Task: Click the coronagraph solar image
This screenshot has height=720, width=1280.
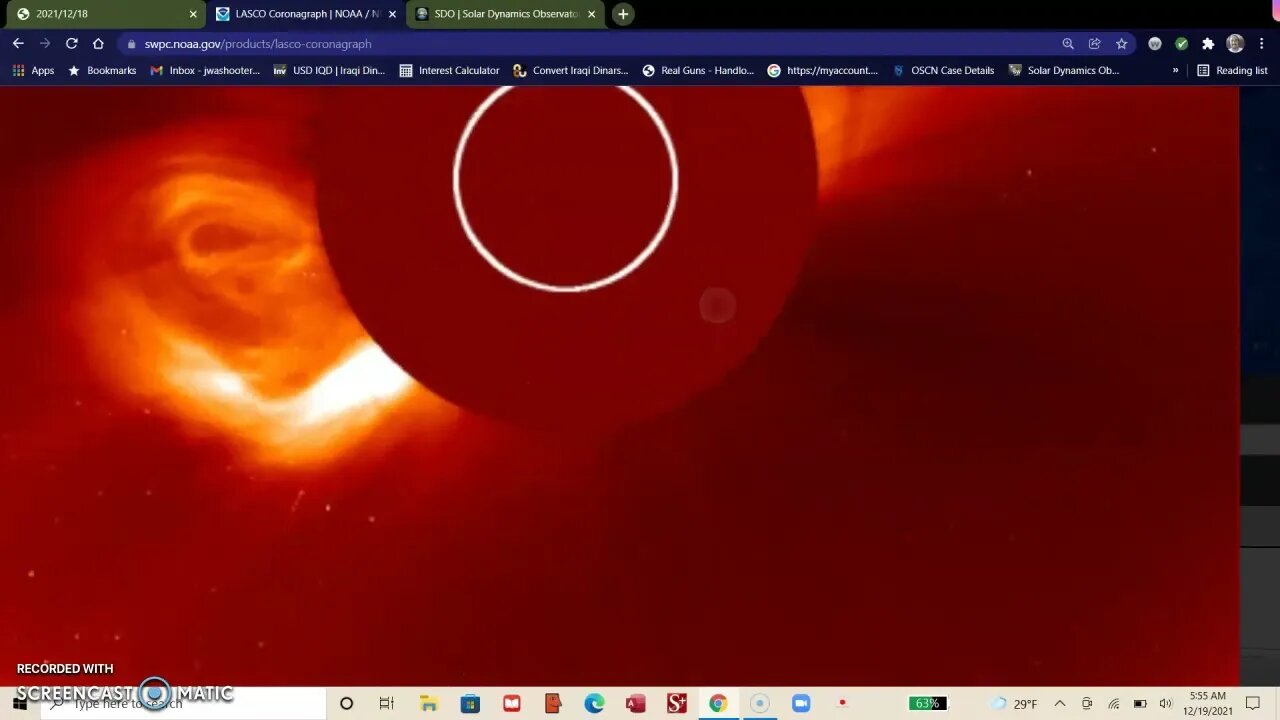Action: point(619,386)
